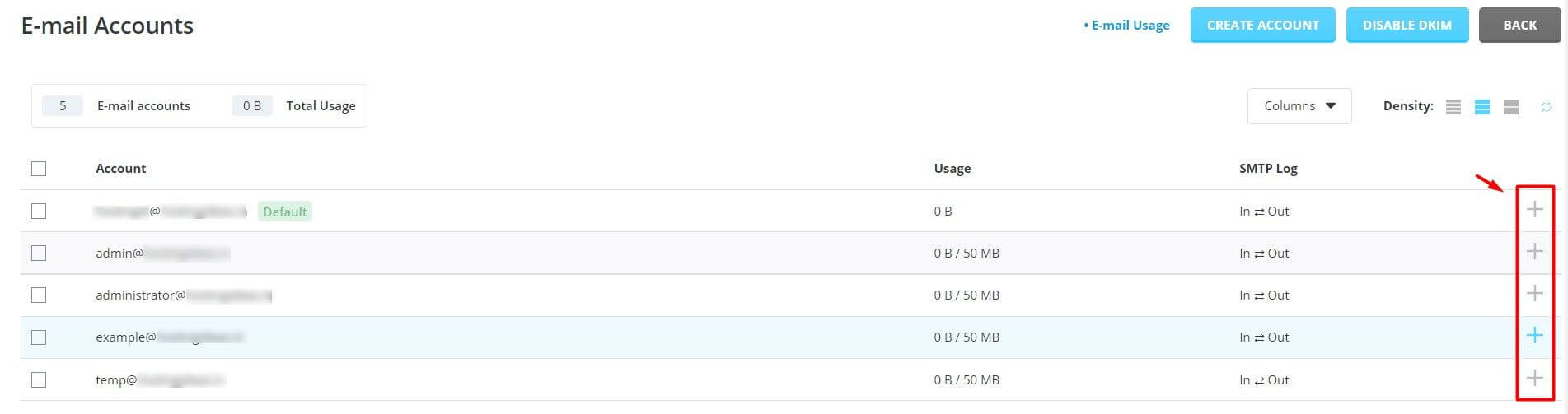
Task: Click the refresh table icon
Action: tap(1546, 107)
